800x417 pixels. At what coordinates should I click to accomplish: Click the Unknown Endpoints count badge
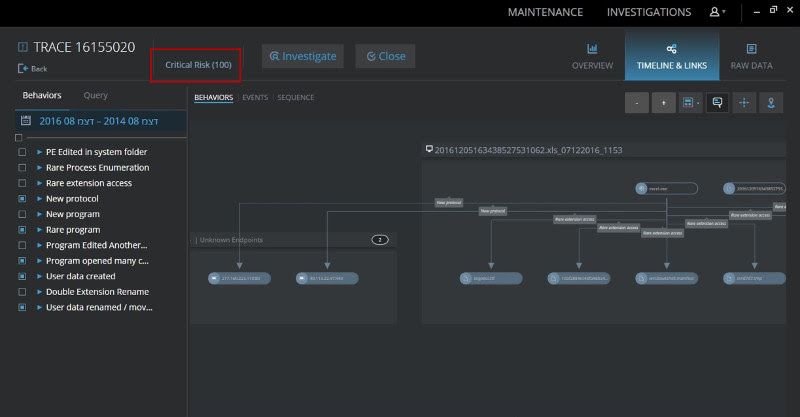(380, 240)
